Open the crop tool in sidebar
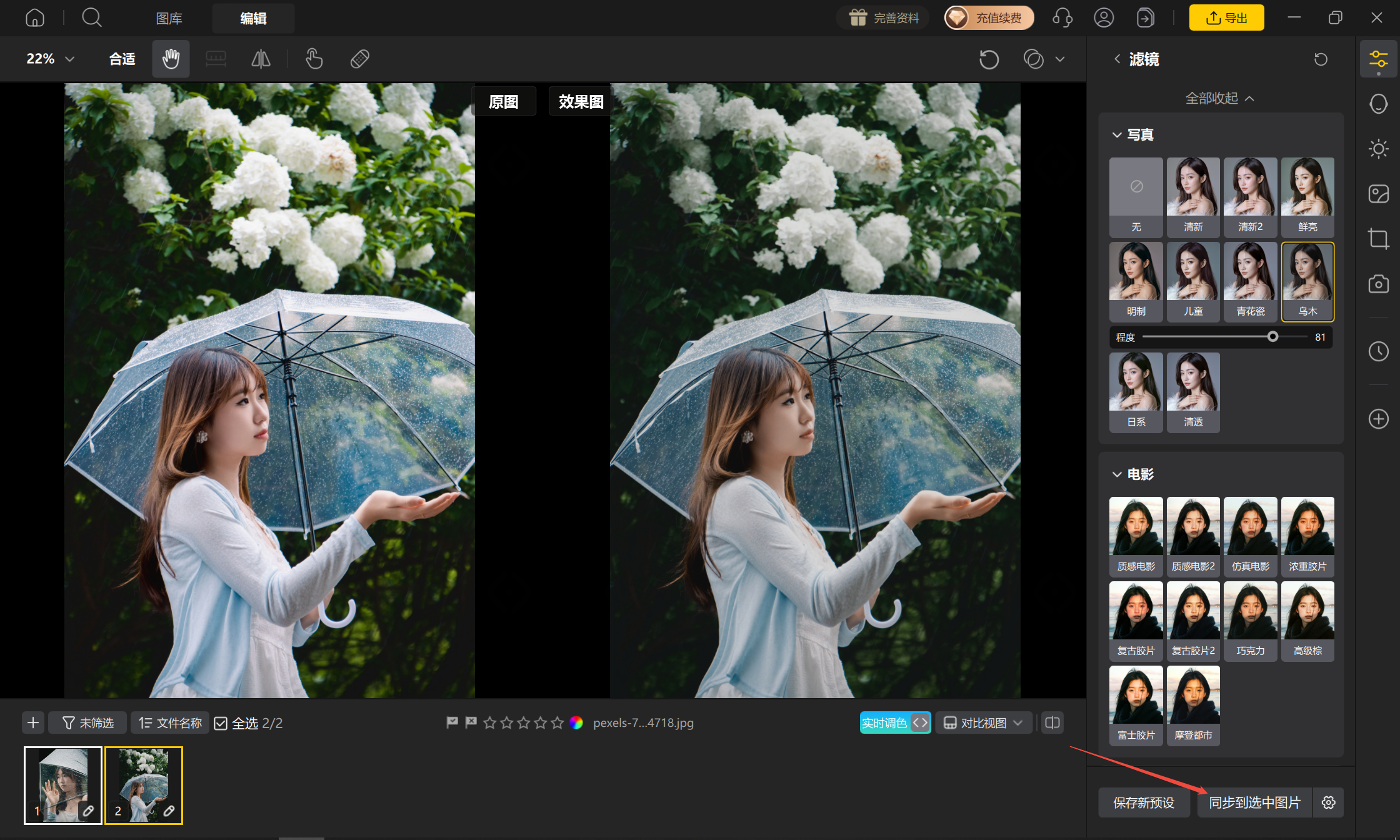This screenshot has width=1400, height=840. click(x=1378, y=239)
